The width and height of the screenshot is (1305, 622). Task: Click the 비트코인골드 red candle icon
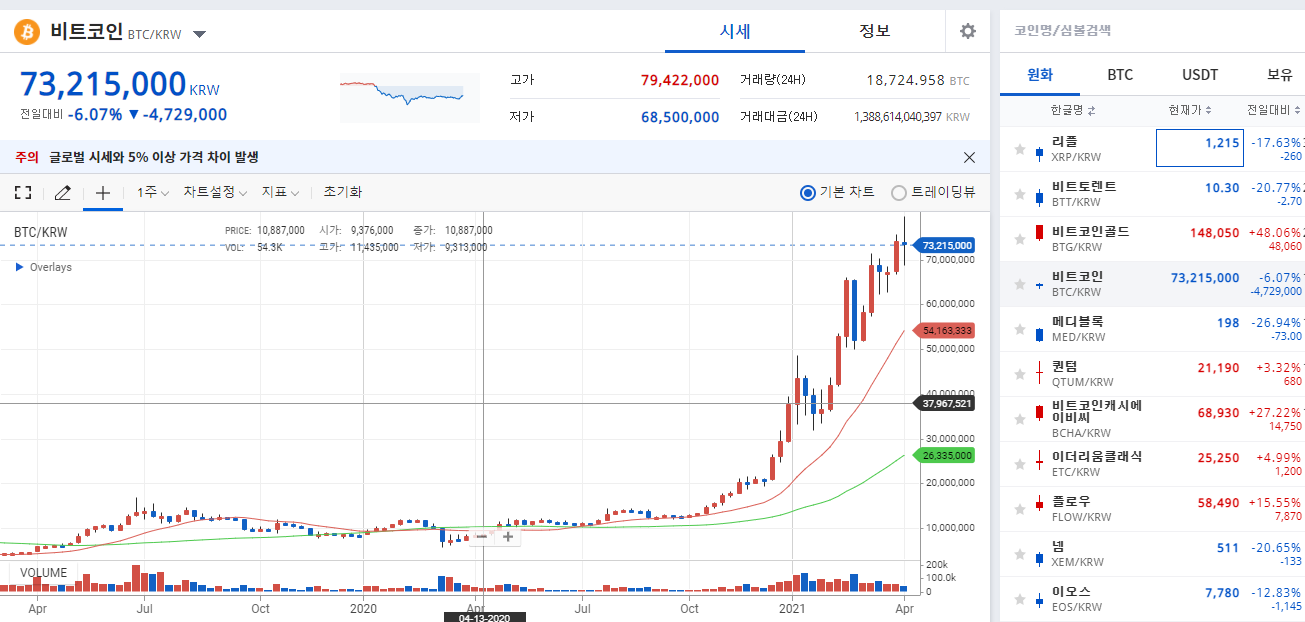tap(1040, 234)
